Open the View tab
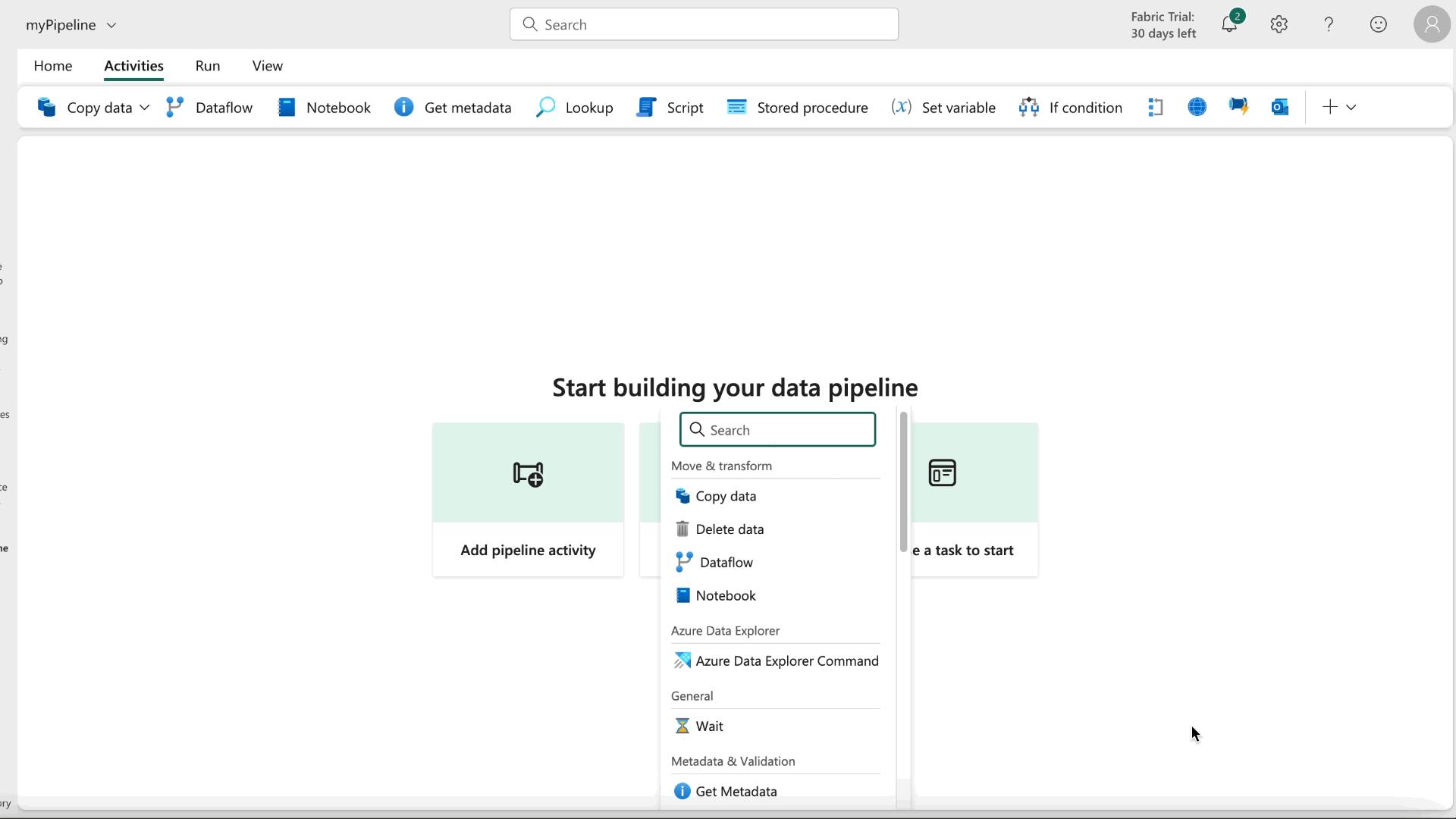Image resolution: width=1456 pixels, height=819 pixels. pos(268,66)
